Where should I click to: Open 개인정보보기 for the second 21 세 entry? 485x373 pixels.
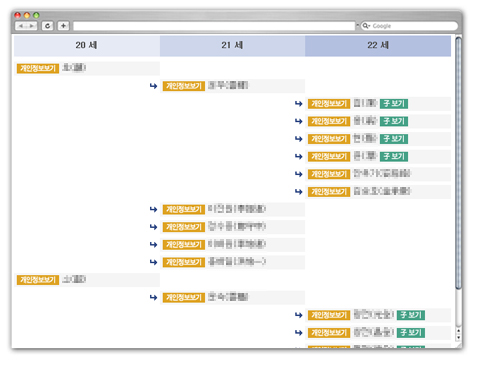pyautogui.click(x=184, y=209)
